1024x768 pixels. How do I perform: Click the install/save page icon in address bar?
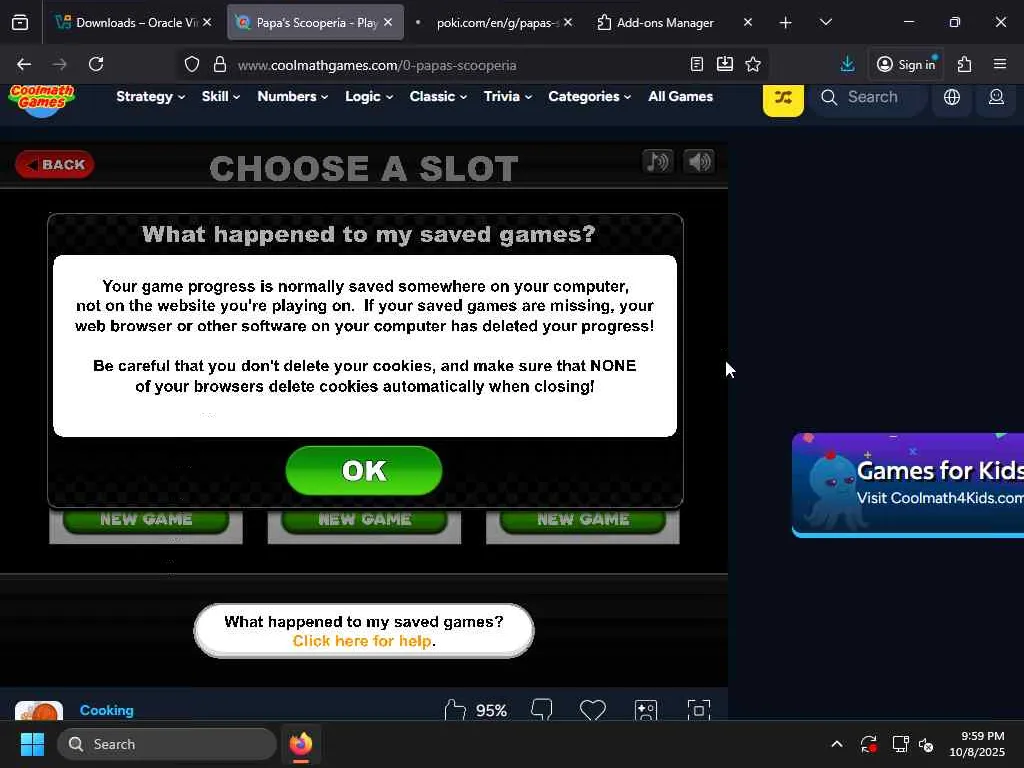point(725,64)
